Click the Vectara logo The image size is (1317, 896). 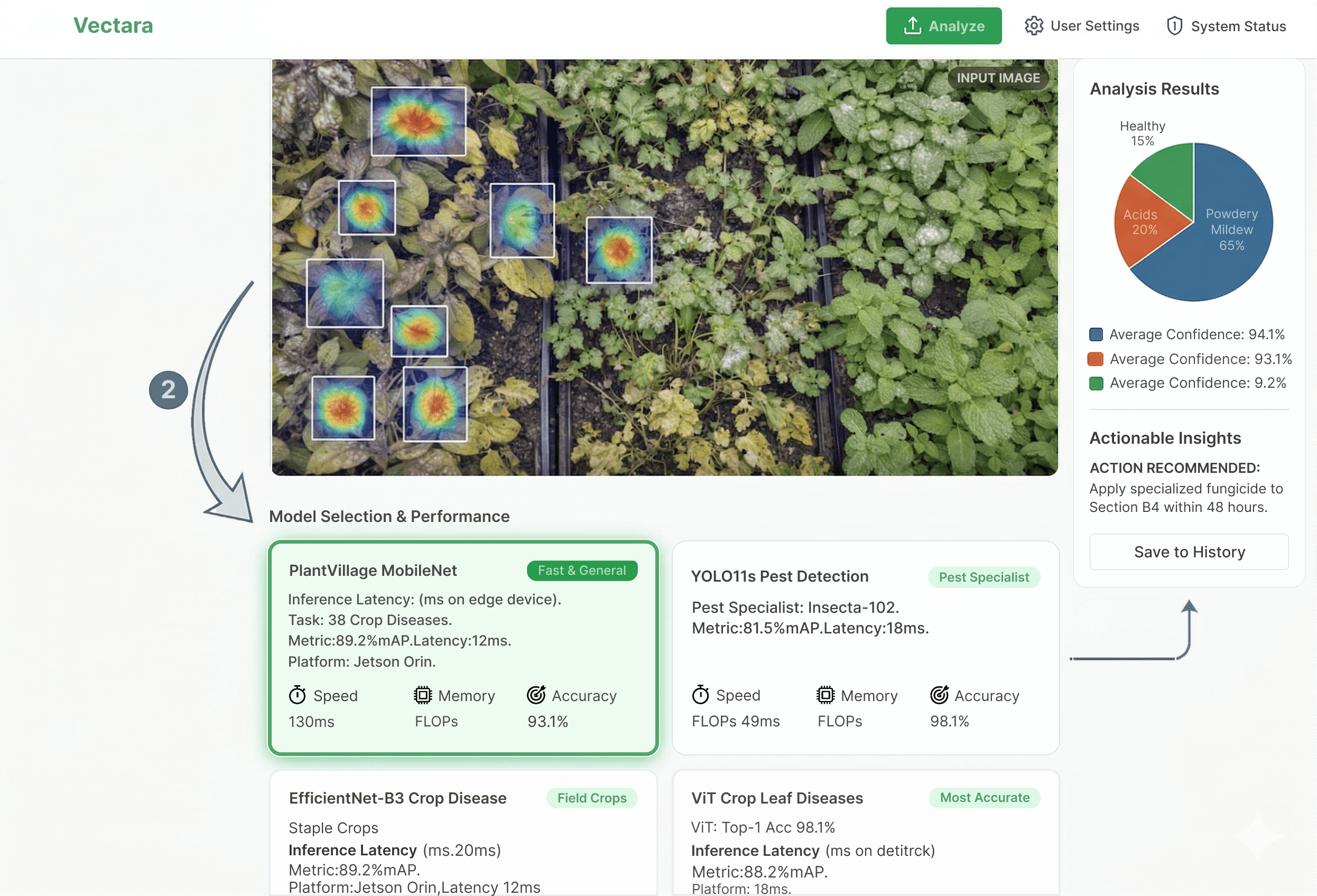113,25
